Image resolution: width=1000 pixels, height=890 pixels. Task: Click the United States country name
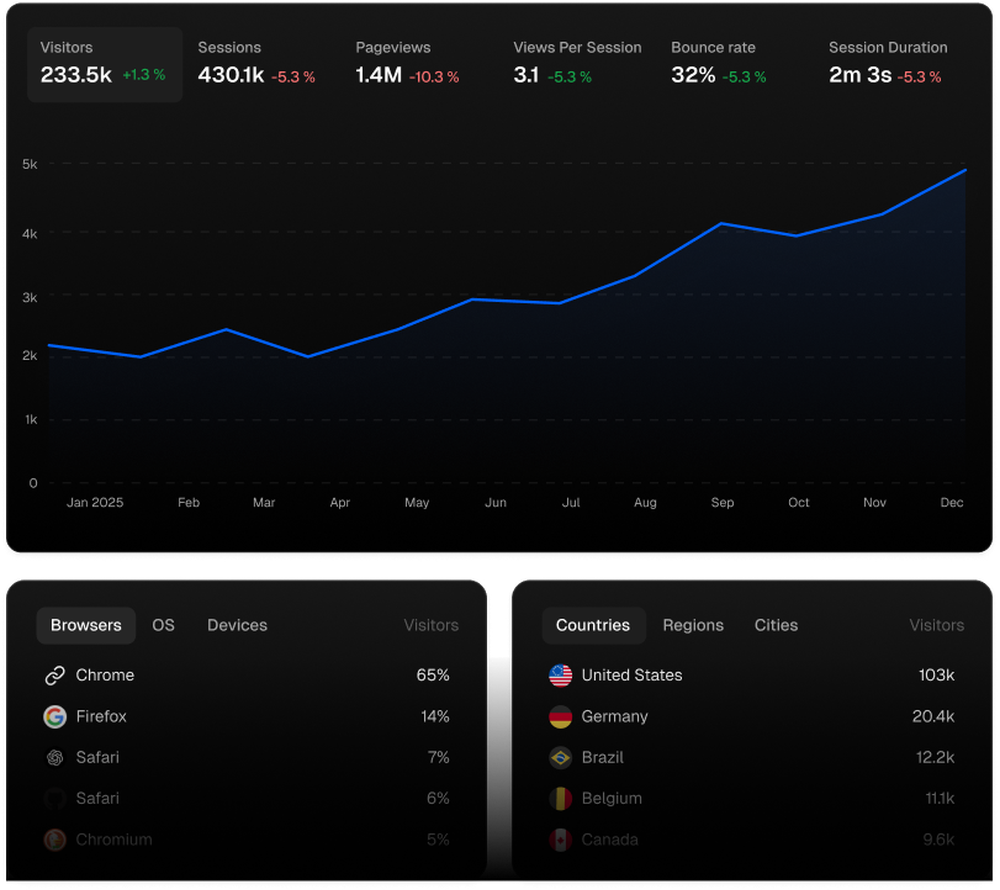point(632,675)
